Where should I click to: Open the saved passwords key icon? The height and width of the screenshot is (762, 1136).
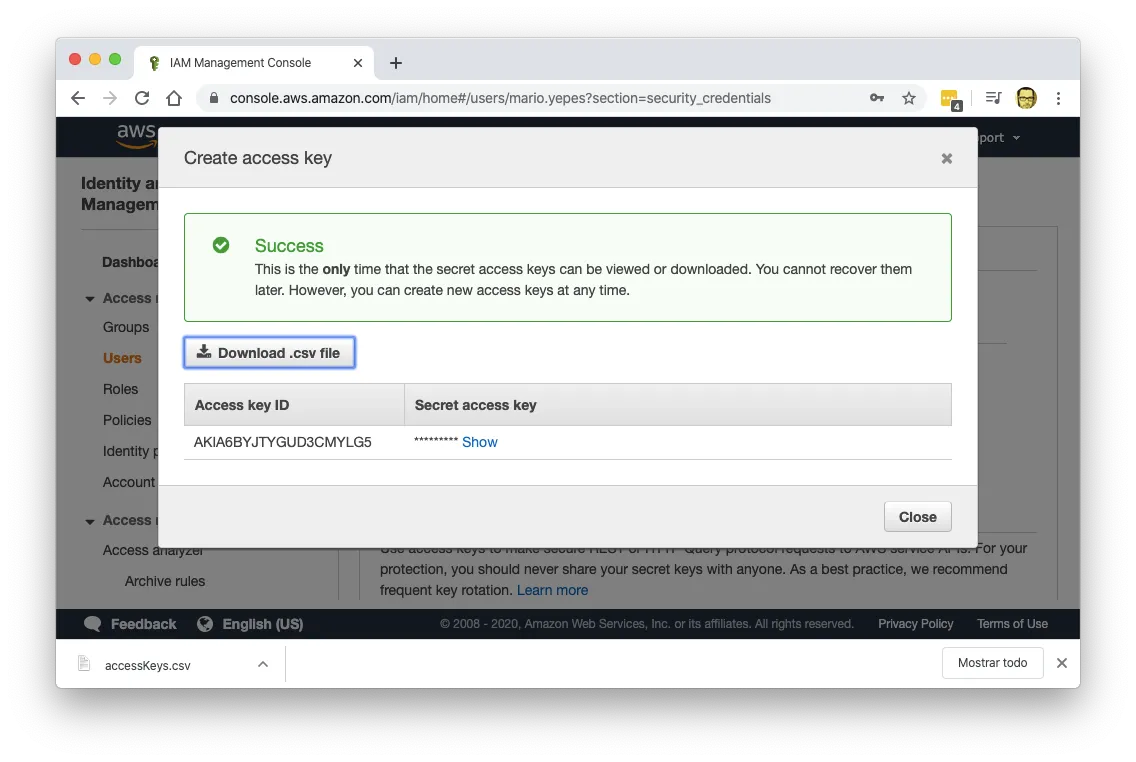tap(877, 98)
